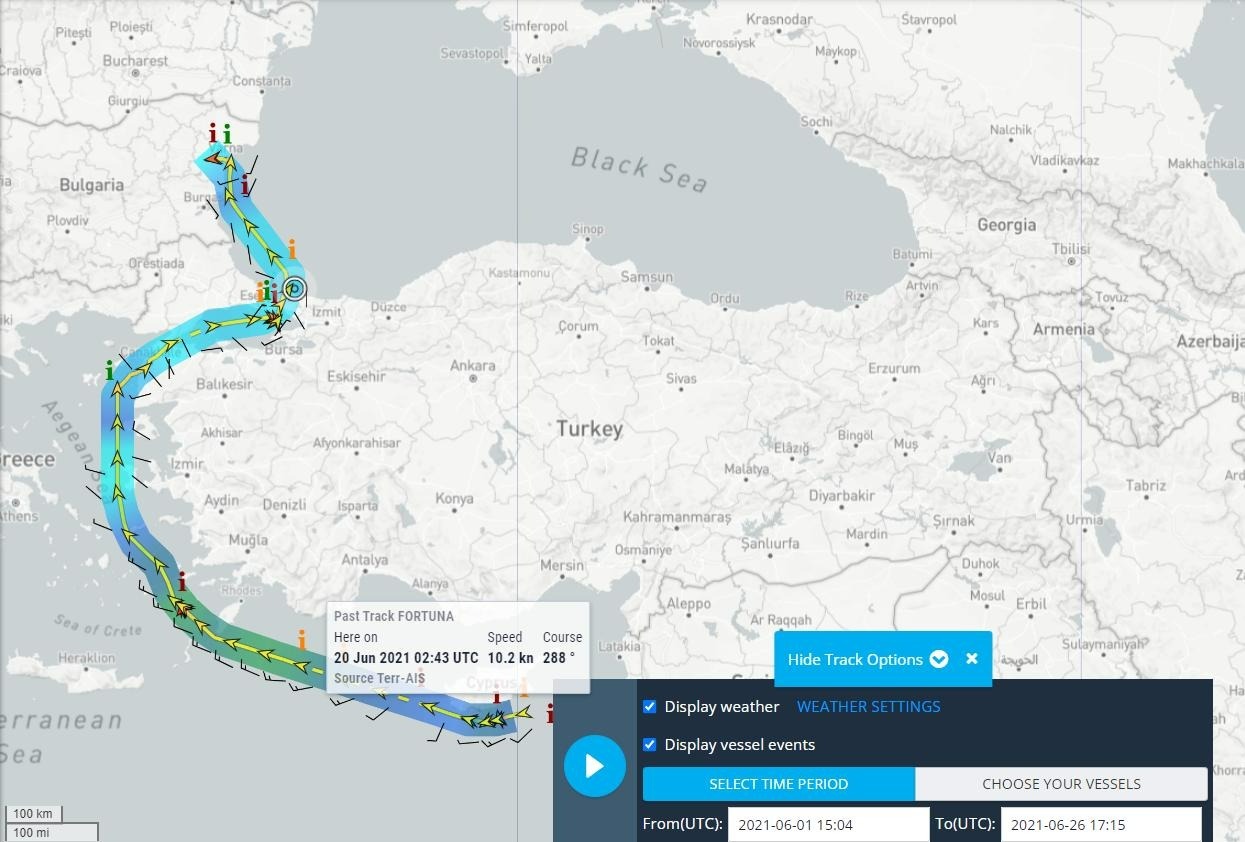Close the track options with the X button
The height and width of the screenshot is (842, 1245).
pyautogui.click(x=971, y=659)
